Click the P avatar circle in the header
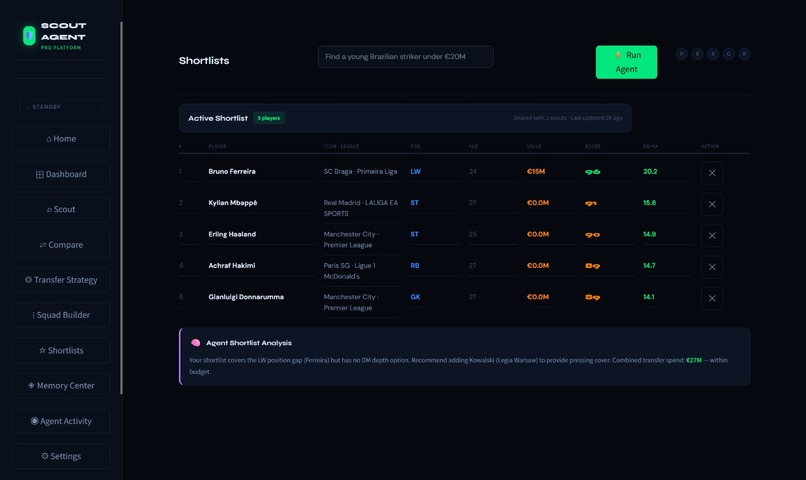The height and width of the screenshot is (480, 806). click(682, 54)
